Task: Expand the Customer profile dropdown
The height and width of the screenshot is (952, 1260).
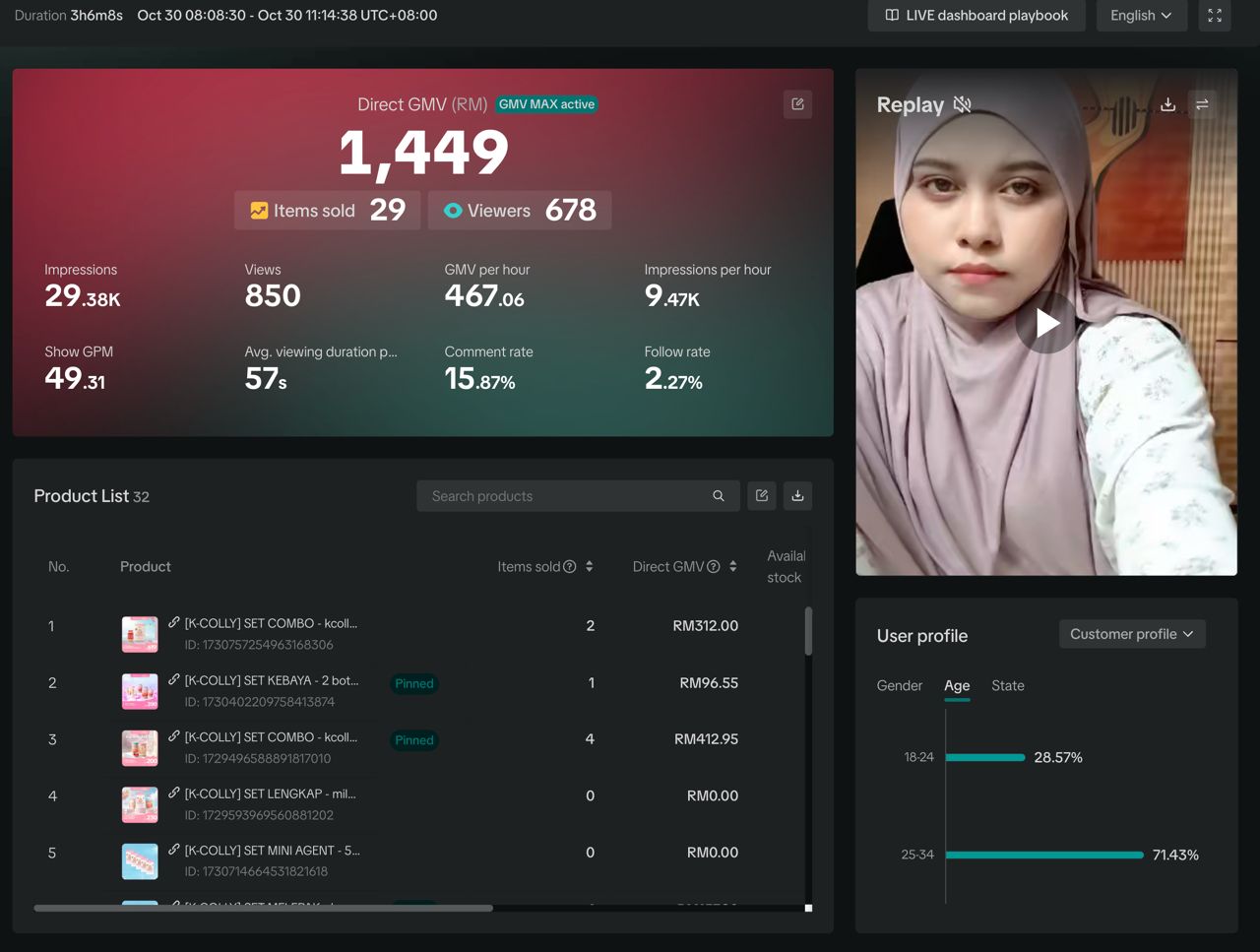Action: click(x=1131, y=634)
